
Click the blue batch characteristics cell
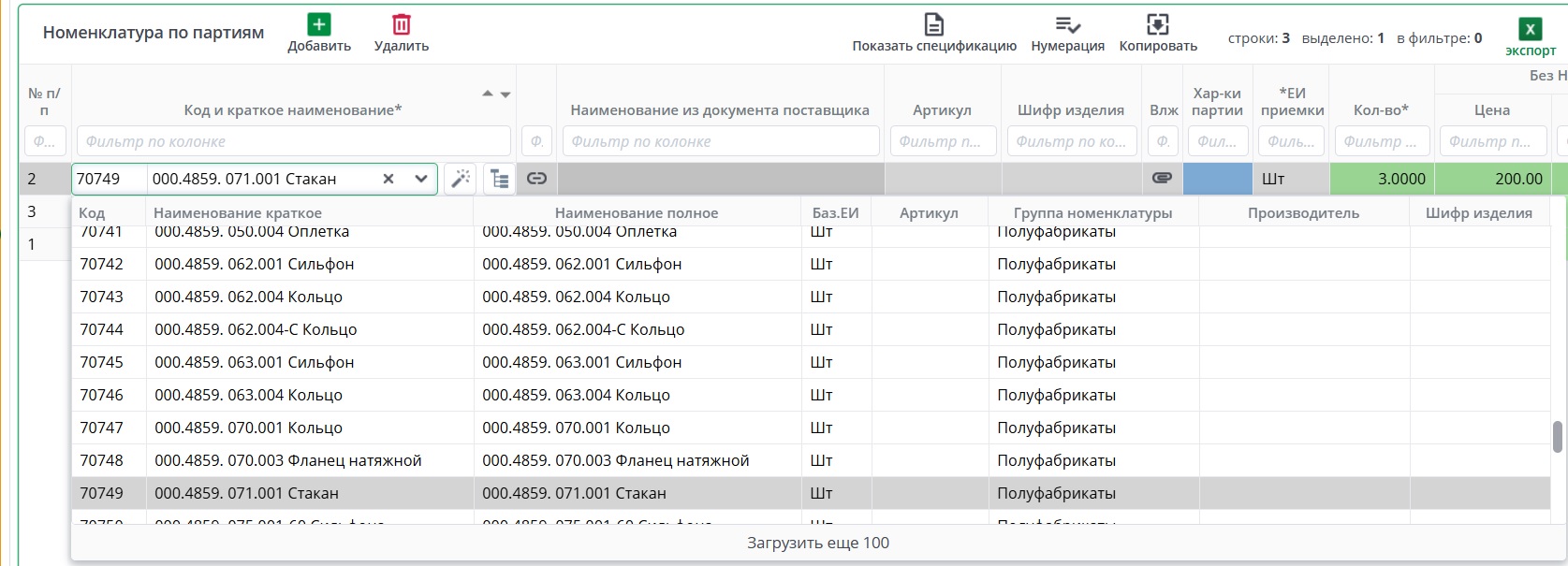[x=1217, y=179]
